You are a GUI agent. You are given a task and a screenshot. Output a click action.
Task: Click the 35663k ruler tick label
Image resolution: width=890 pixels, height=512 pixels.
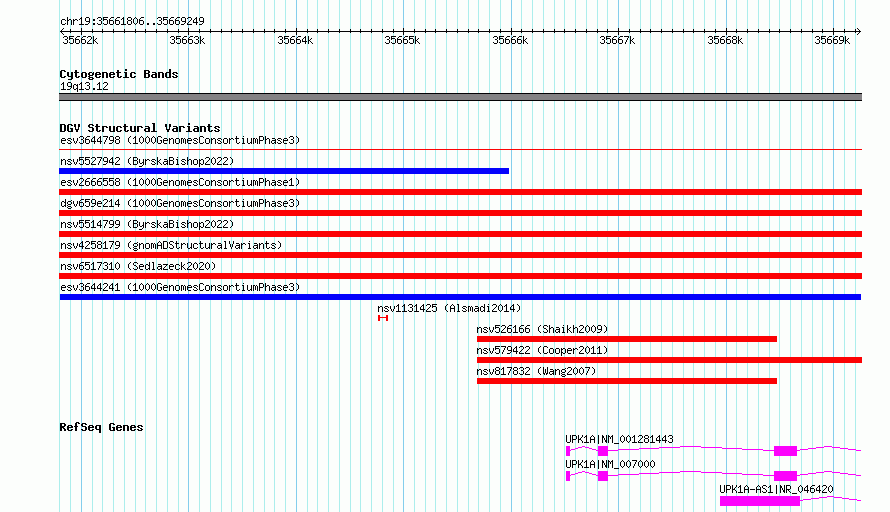tap(187, 40)
